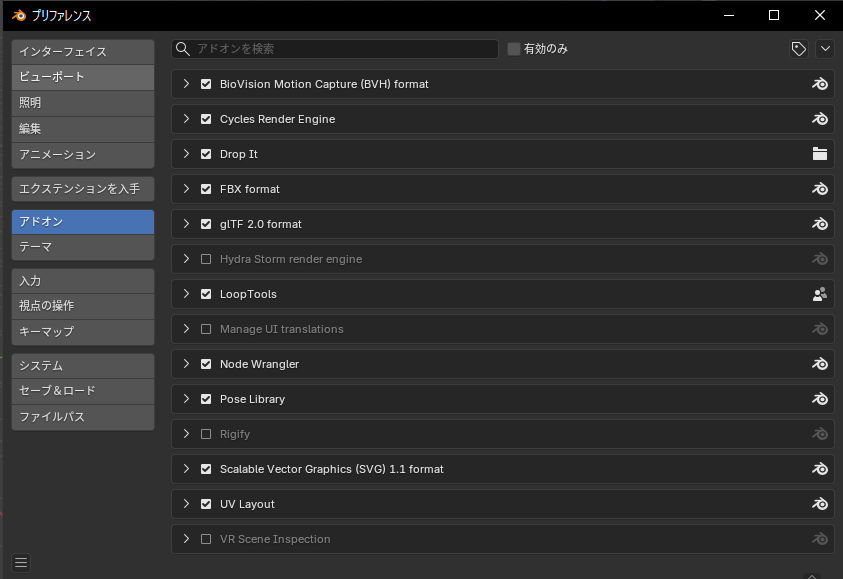Disable the Pose Library add-on checkbox
843x579 pixels.
206,399
